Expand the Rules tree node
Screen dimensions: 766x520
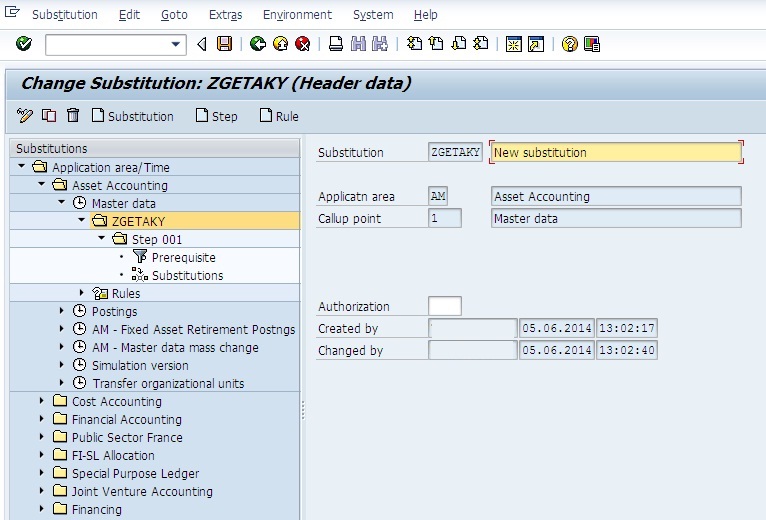pos(82,293)
